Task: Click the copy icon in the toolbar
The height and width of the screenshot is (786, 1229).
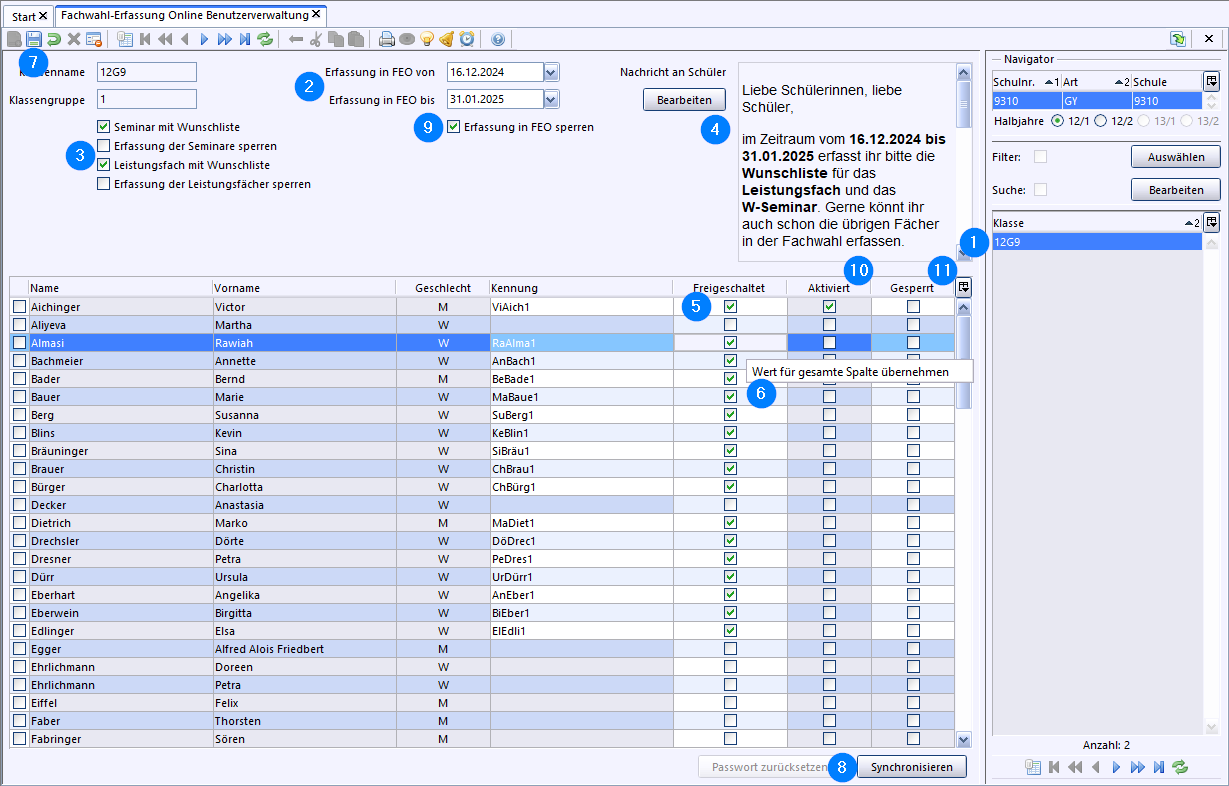Action: pos(335,40)
